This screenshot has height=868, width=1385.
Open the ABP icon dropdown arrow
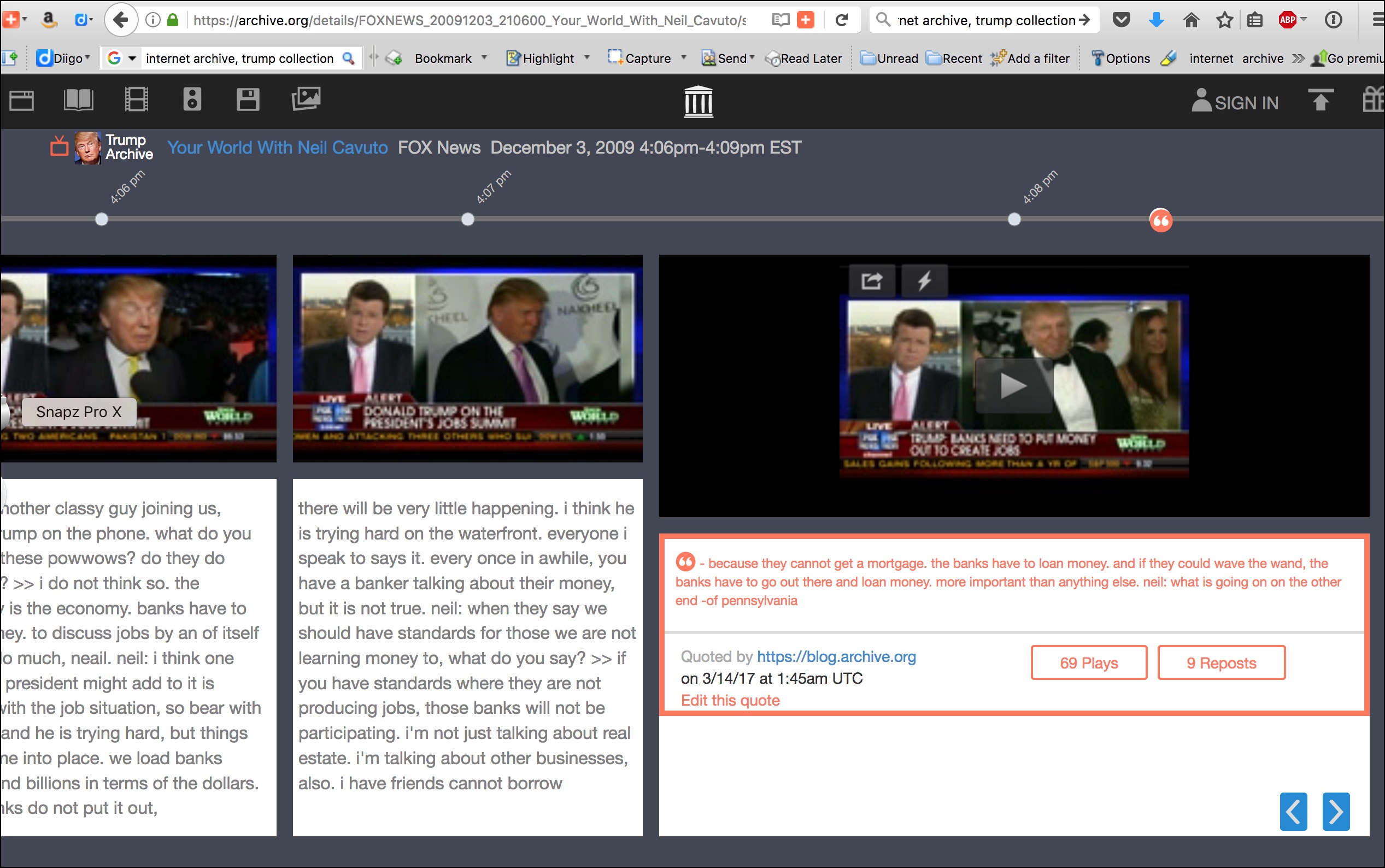pyautogui.click(x=1303, y=20)
